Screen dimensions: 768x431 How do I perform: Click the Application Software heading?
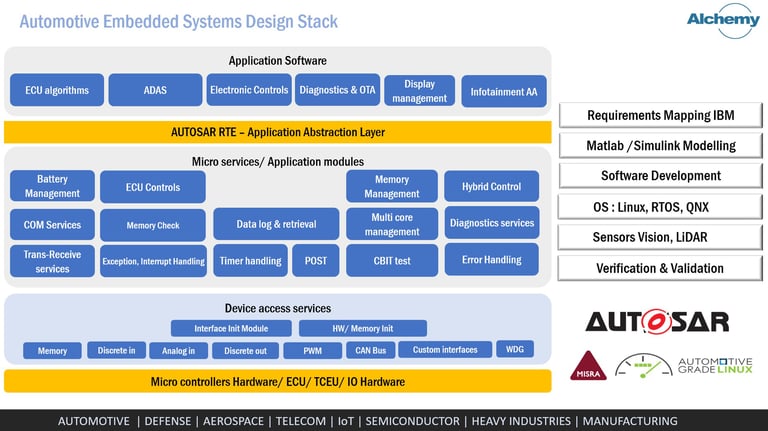coord(278,61)
